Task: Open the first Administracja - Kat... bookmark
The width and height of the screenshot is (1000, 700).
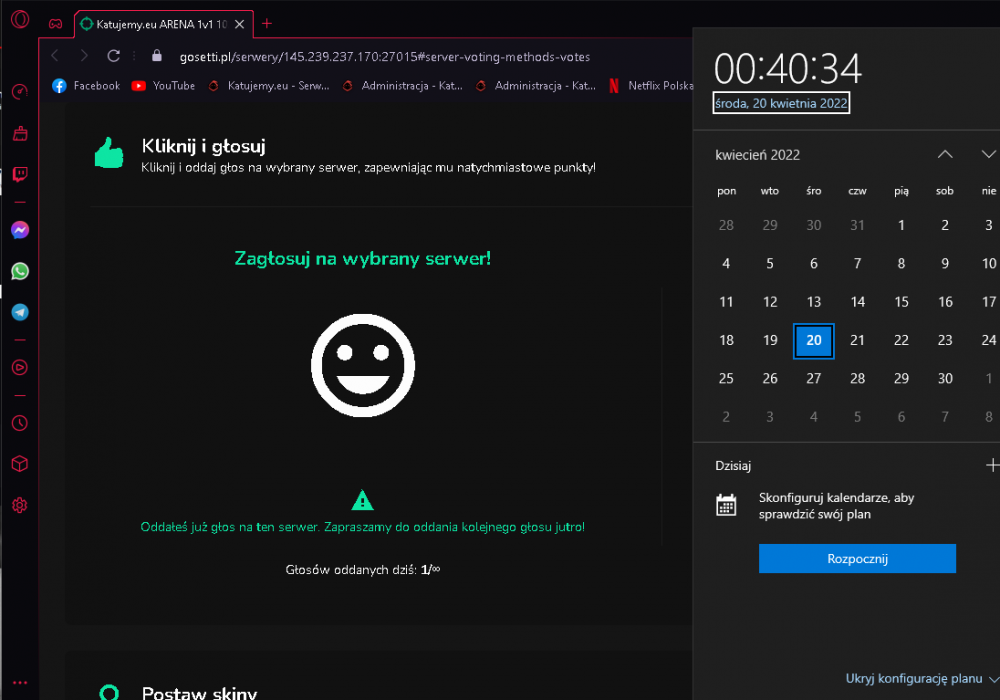Action: pos(402,85)
